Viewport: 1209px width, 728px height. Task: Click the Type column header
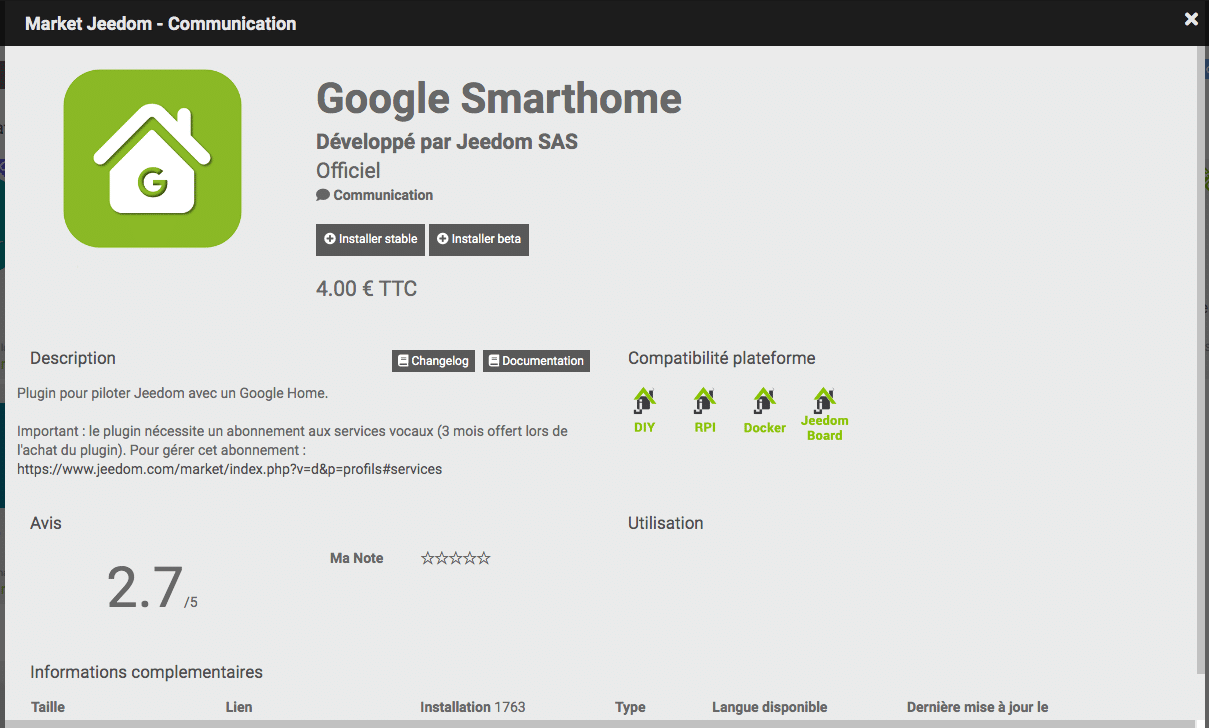pos(630,707)
